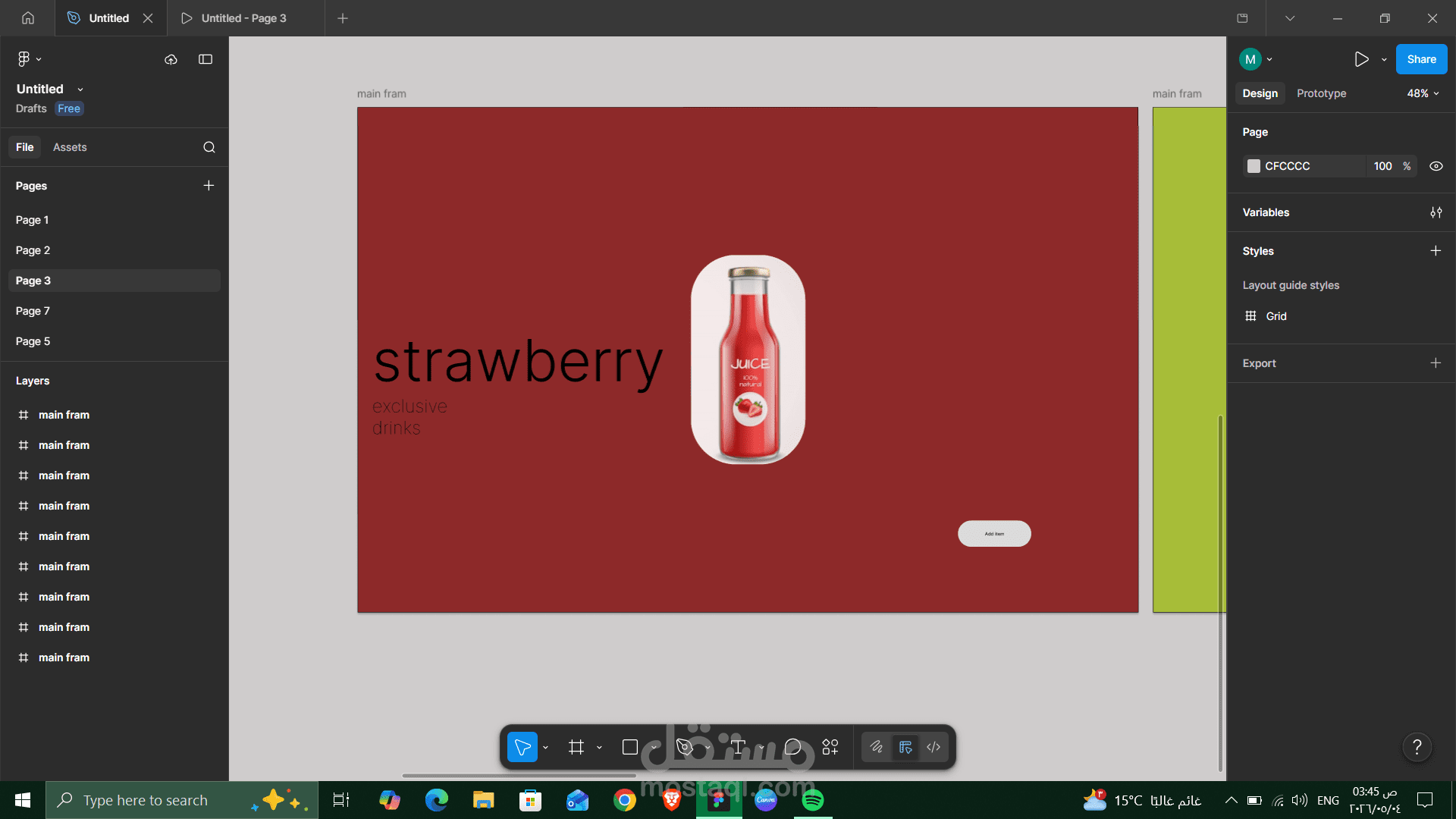Open shape tools dropdown

pyautogui.click(x=654, y=748)
